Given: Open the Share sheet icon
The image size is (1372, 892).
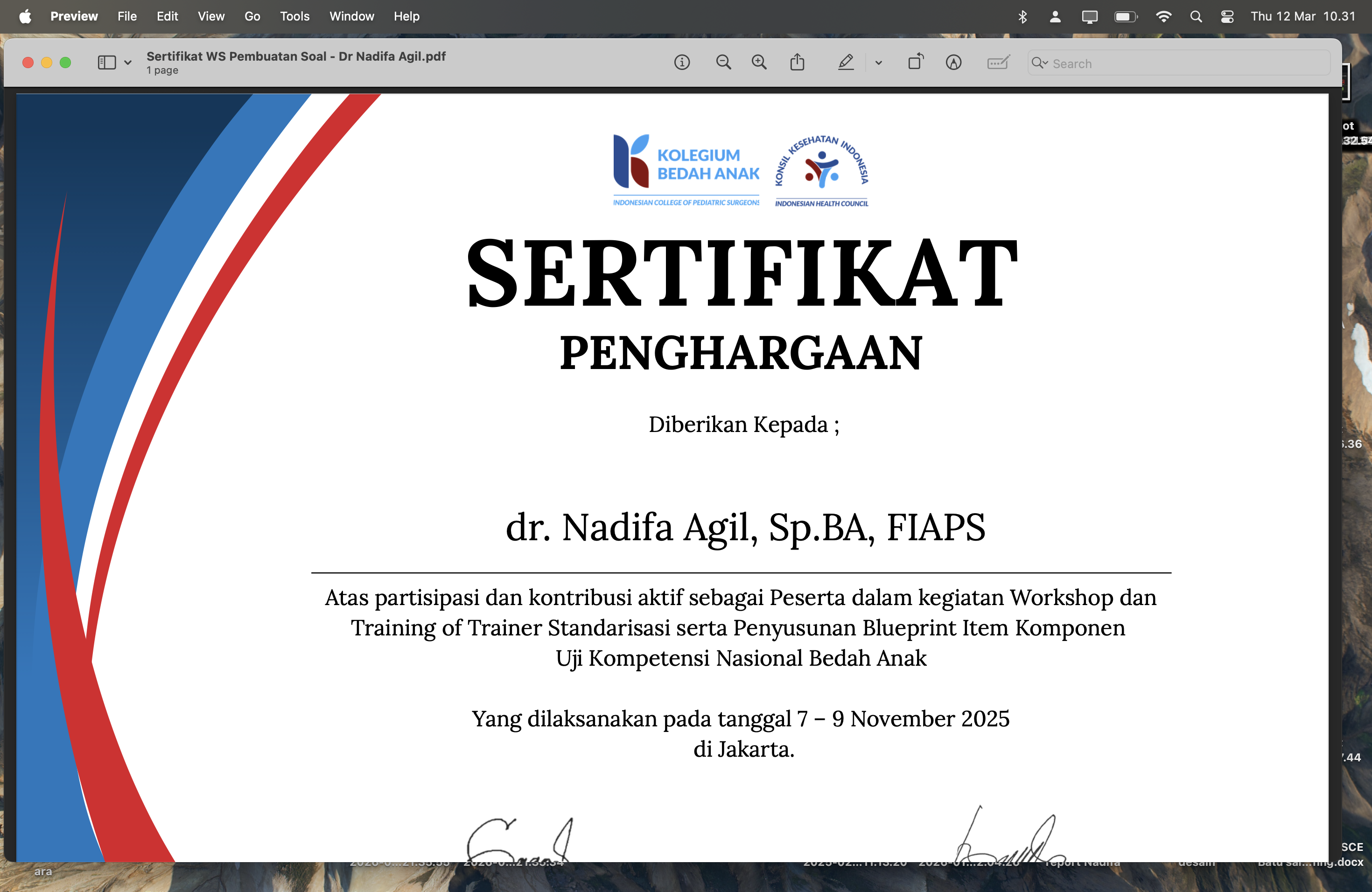Looking at the screenshot, I should point(797,62).
